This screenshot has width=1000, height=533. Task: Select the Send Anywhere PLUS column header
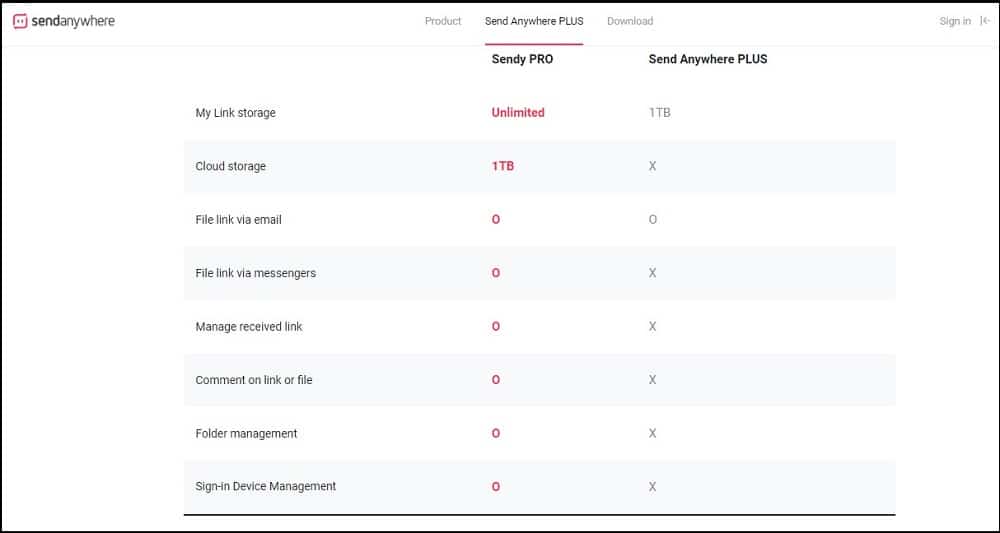(708, 59)
